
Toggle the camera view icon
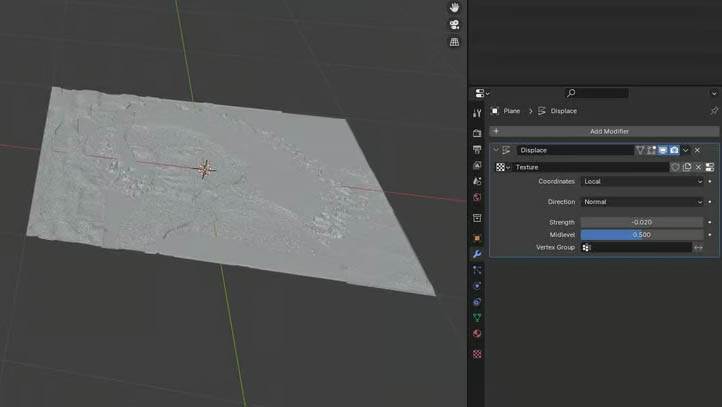(454, 25)
